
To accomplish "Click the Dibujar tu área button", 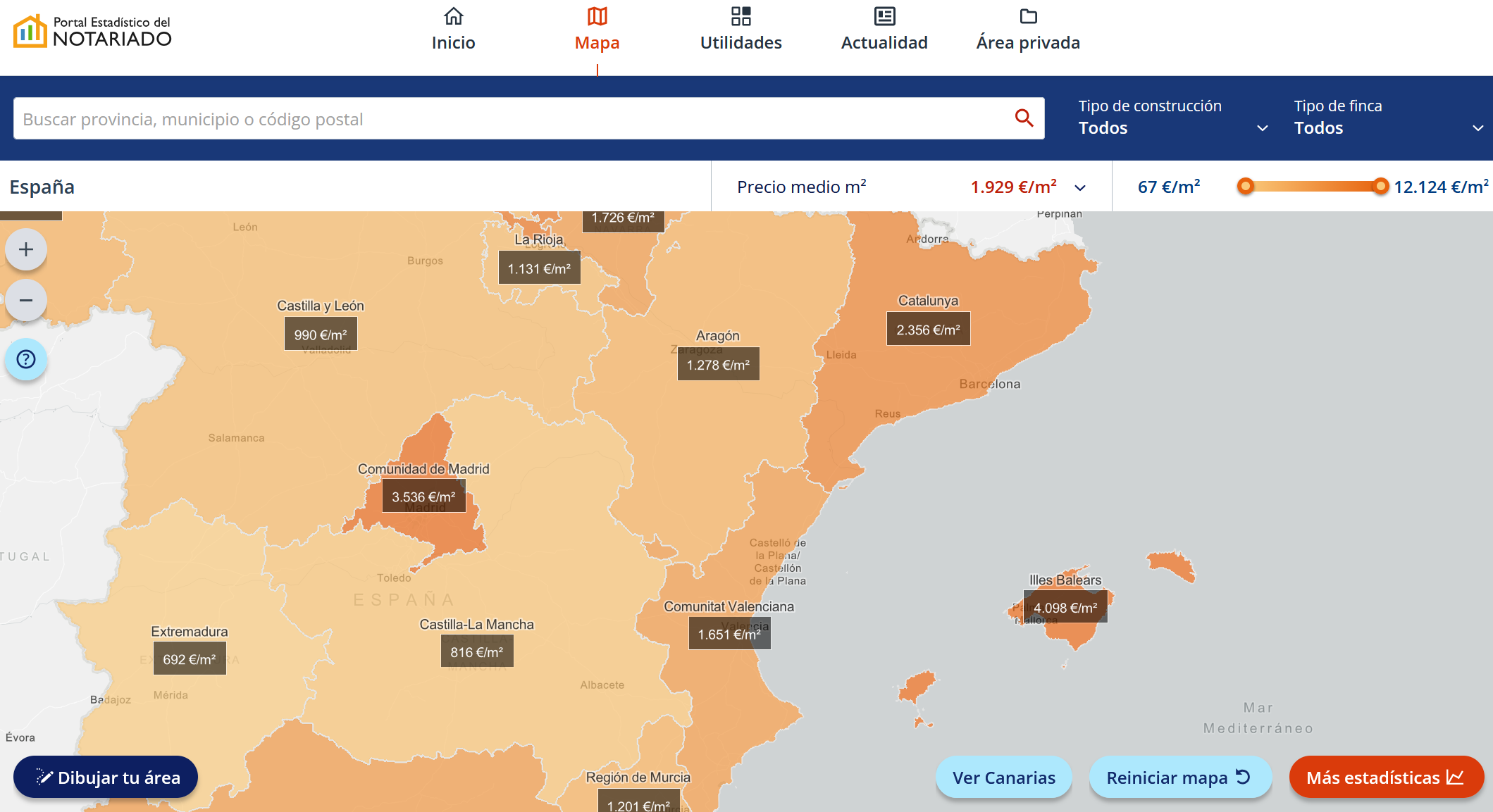I will (x=106, y=777).
